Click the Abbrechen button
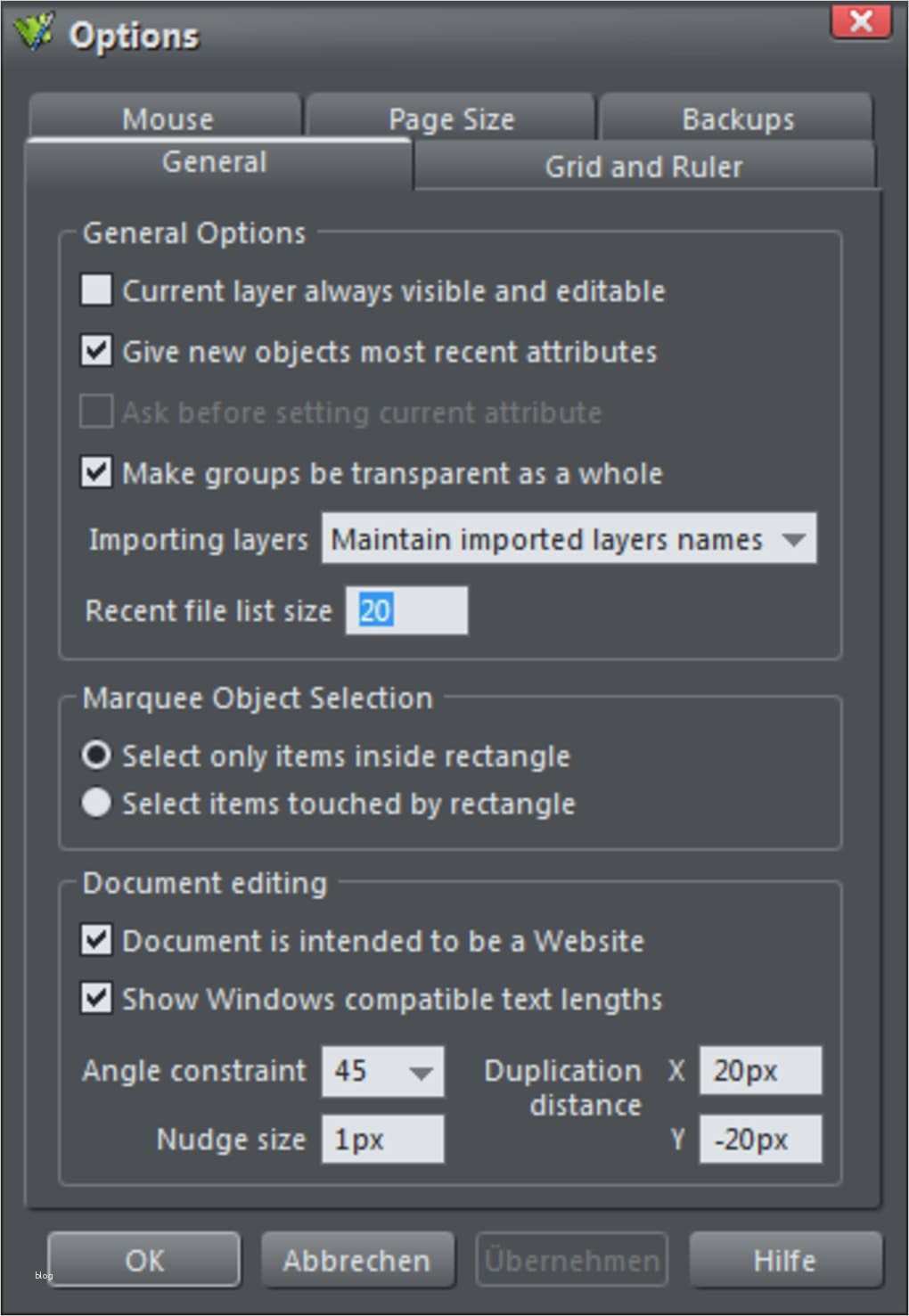909x1316 pixels. pos(357,1260)
